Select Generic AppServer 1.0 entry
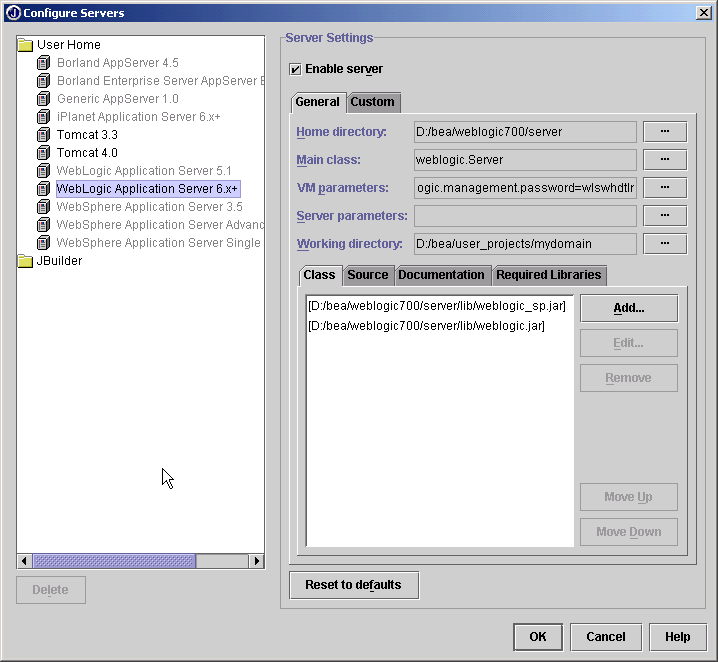Screen dimensions: 718x662 click(x=118, y=98)
